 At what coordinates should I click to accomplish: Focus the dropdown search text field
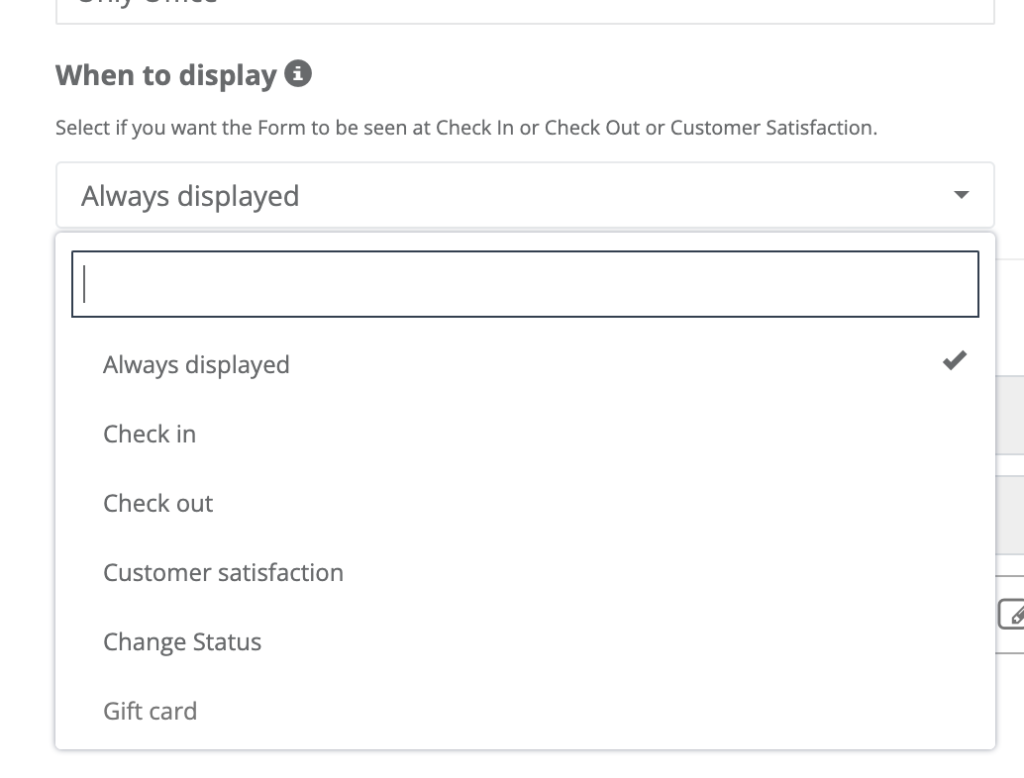pyautogui.click(x=525, y=284)
